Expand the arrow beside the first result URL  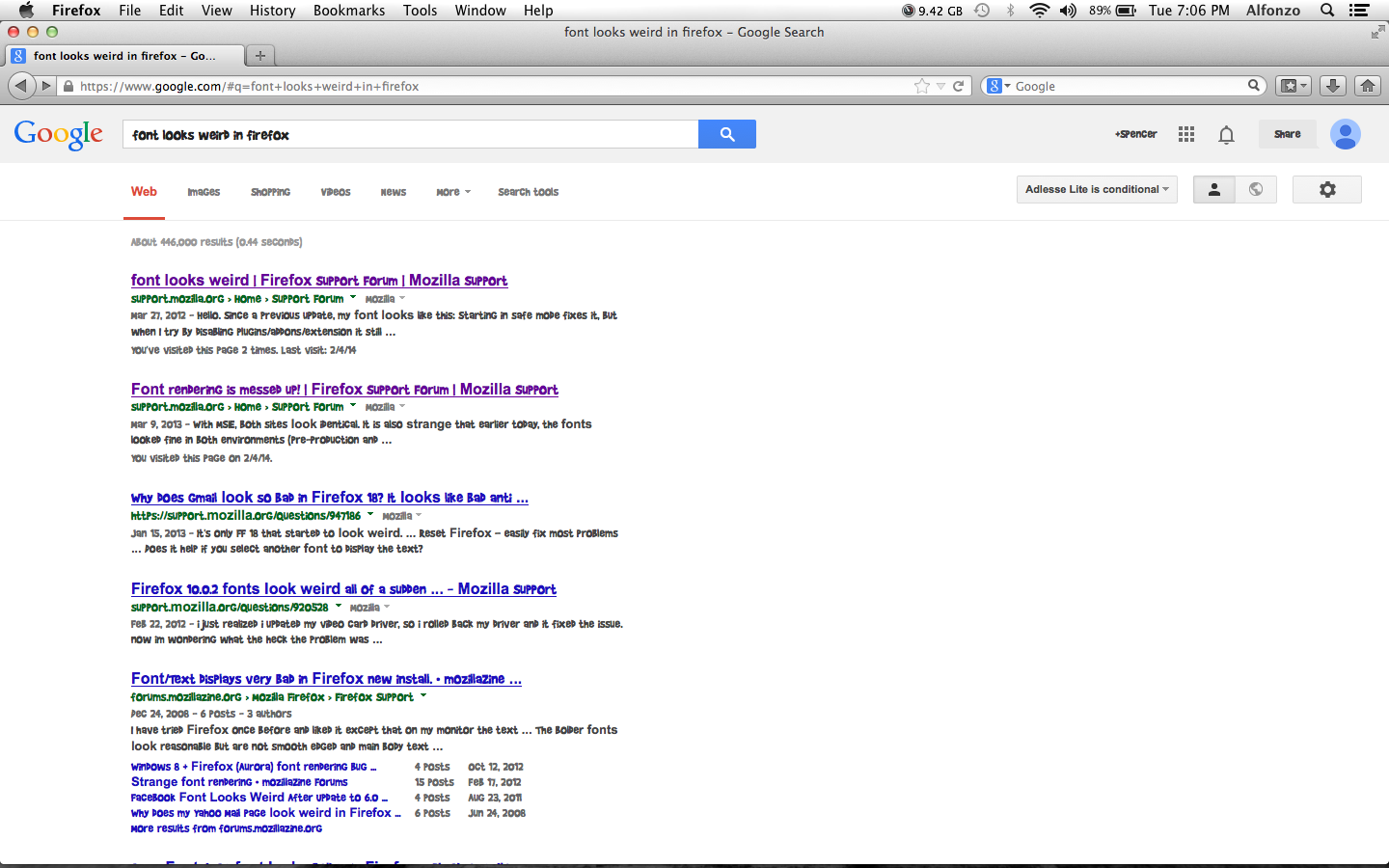[353, 298]
